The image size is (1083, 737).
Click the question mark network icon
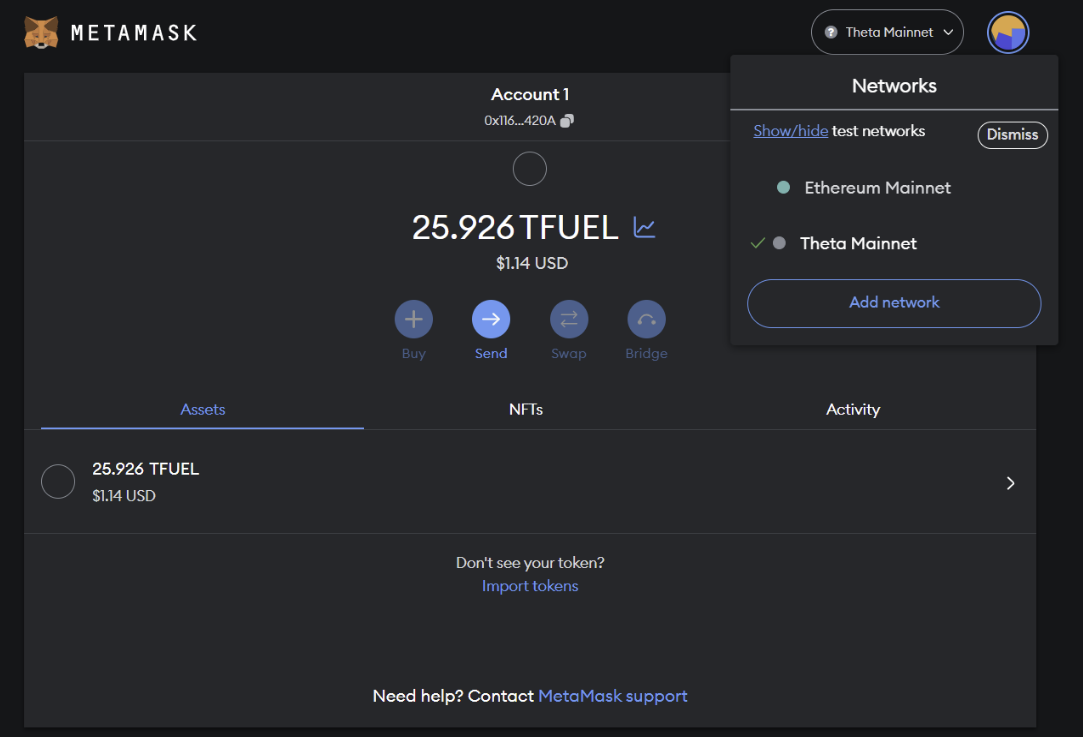click(831, 32)
